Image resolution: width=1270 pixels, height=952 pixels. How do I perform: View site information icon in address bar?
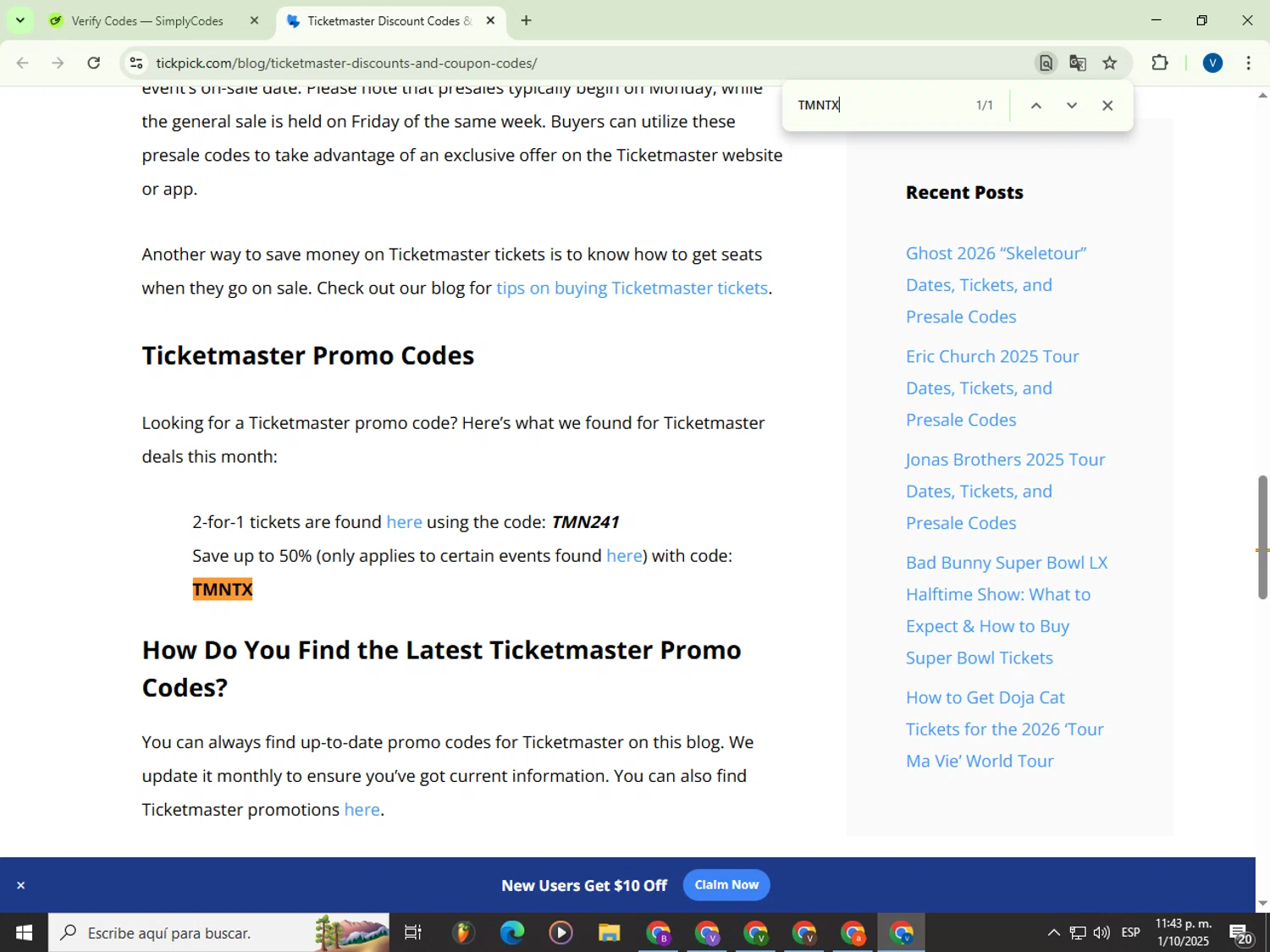[x=136, y=63]
